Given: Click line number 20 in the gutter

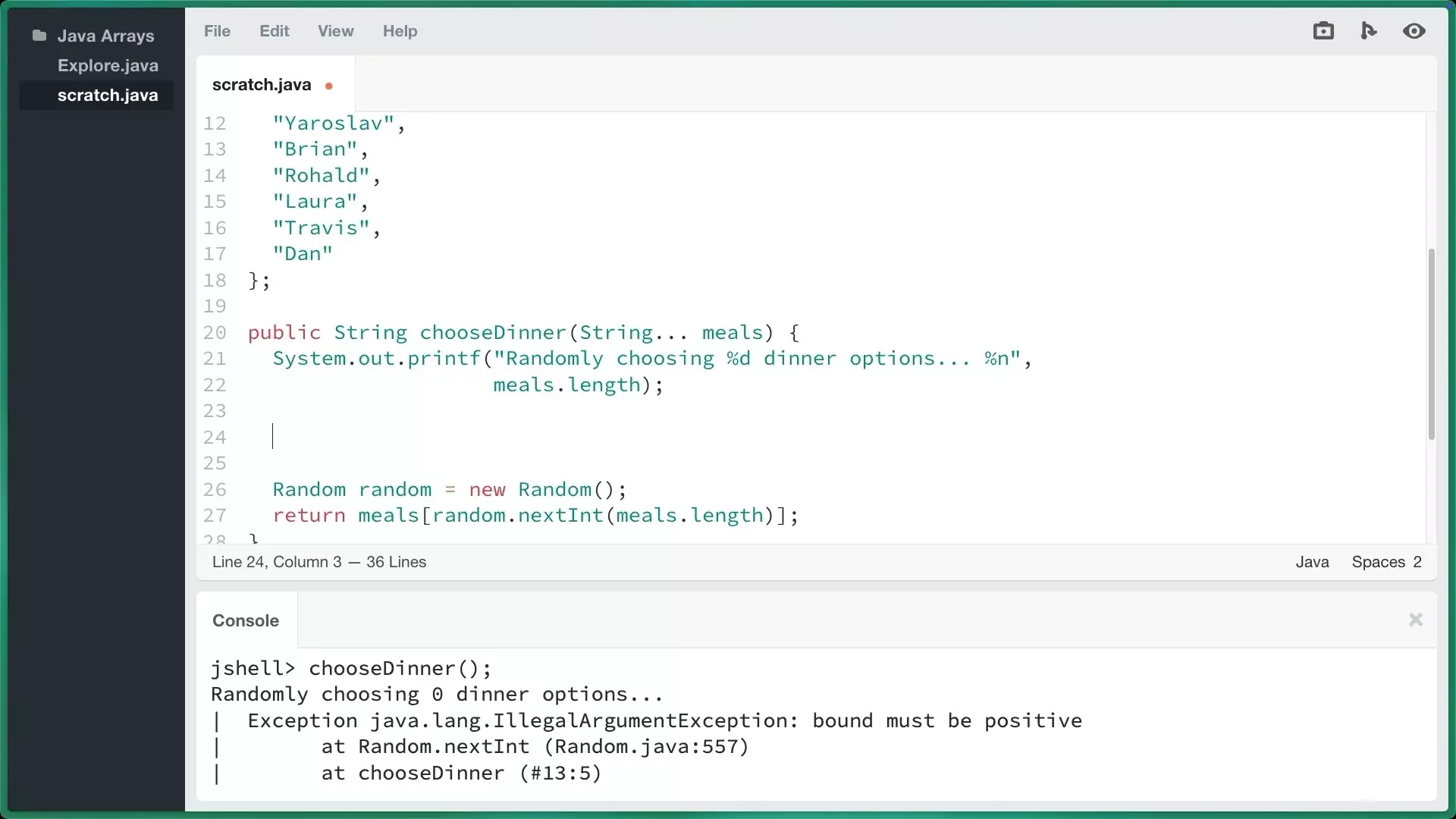Looking at the screenshot, I should tap(215, 332).
